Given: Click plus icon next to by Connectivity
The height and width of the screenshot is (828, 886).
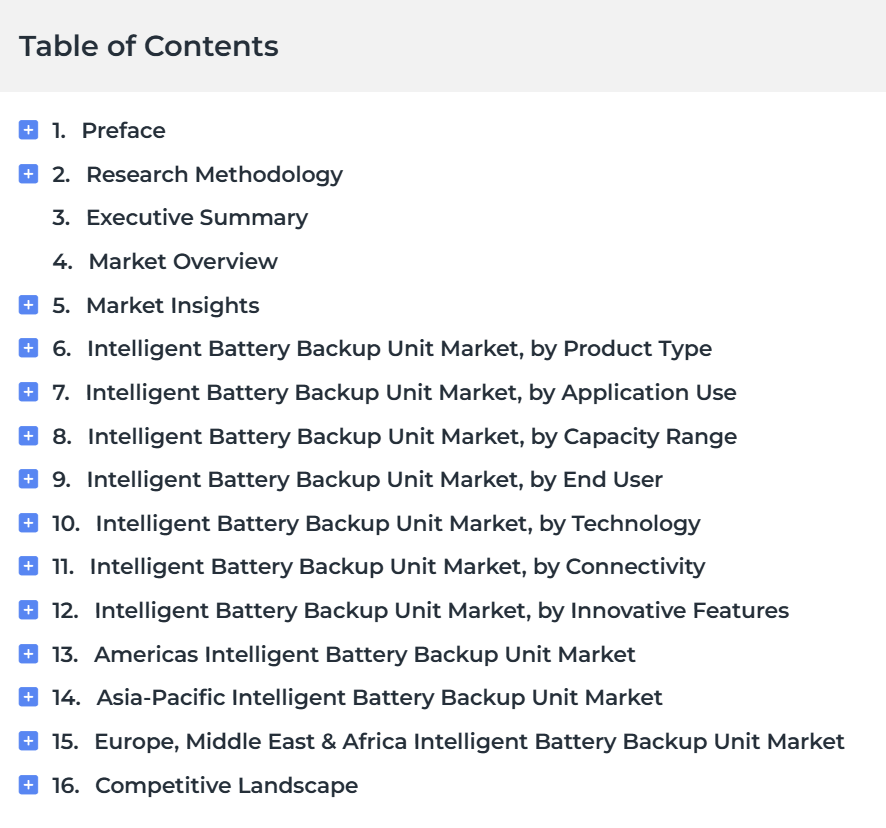Looking at the screenshot, I should 28,566.
